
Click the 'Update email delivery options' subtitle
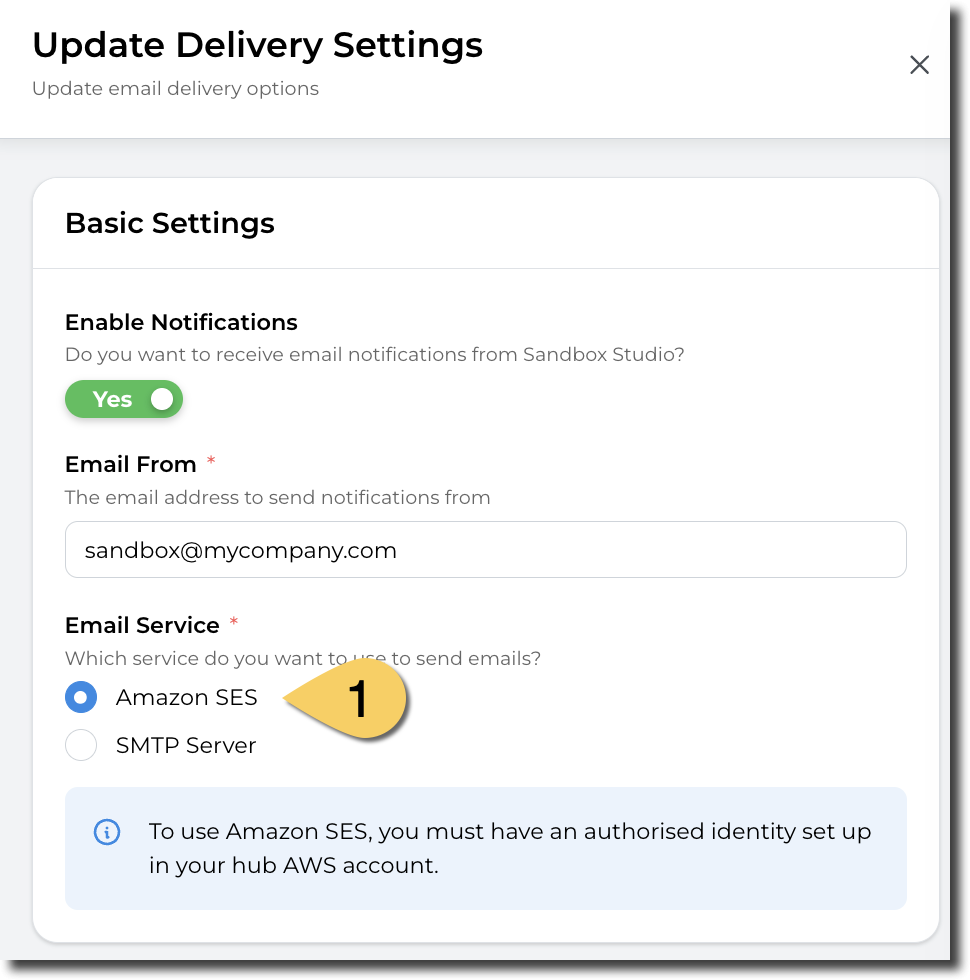pos(176,89)
